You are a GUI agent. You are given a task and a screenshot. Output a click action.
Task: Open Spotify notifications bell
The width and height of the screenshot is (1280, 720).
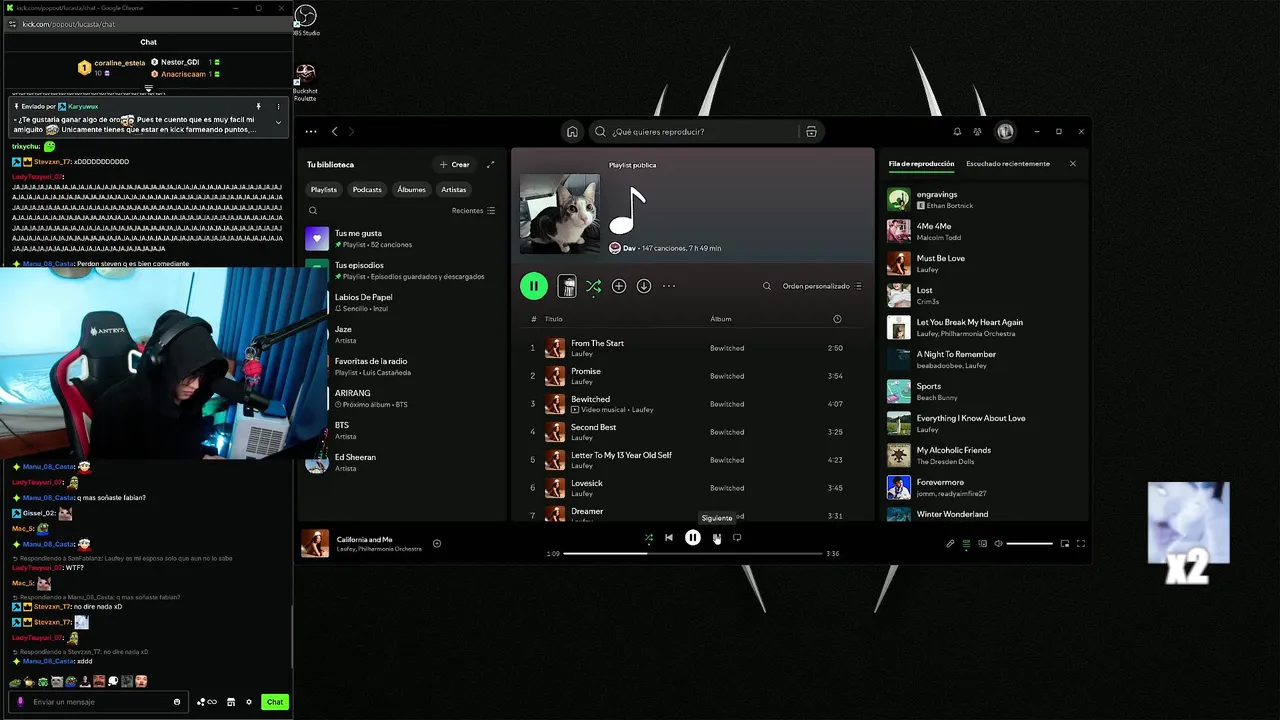click(957, 131)
